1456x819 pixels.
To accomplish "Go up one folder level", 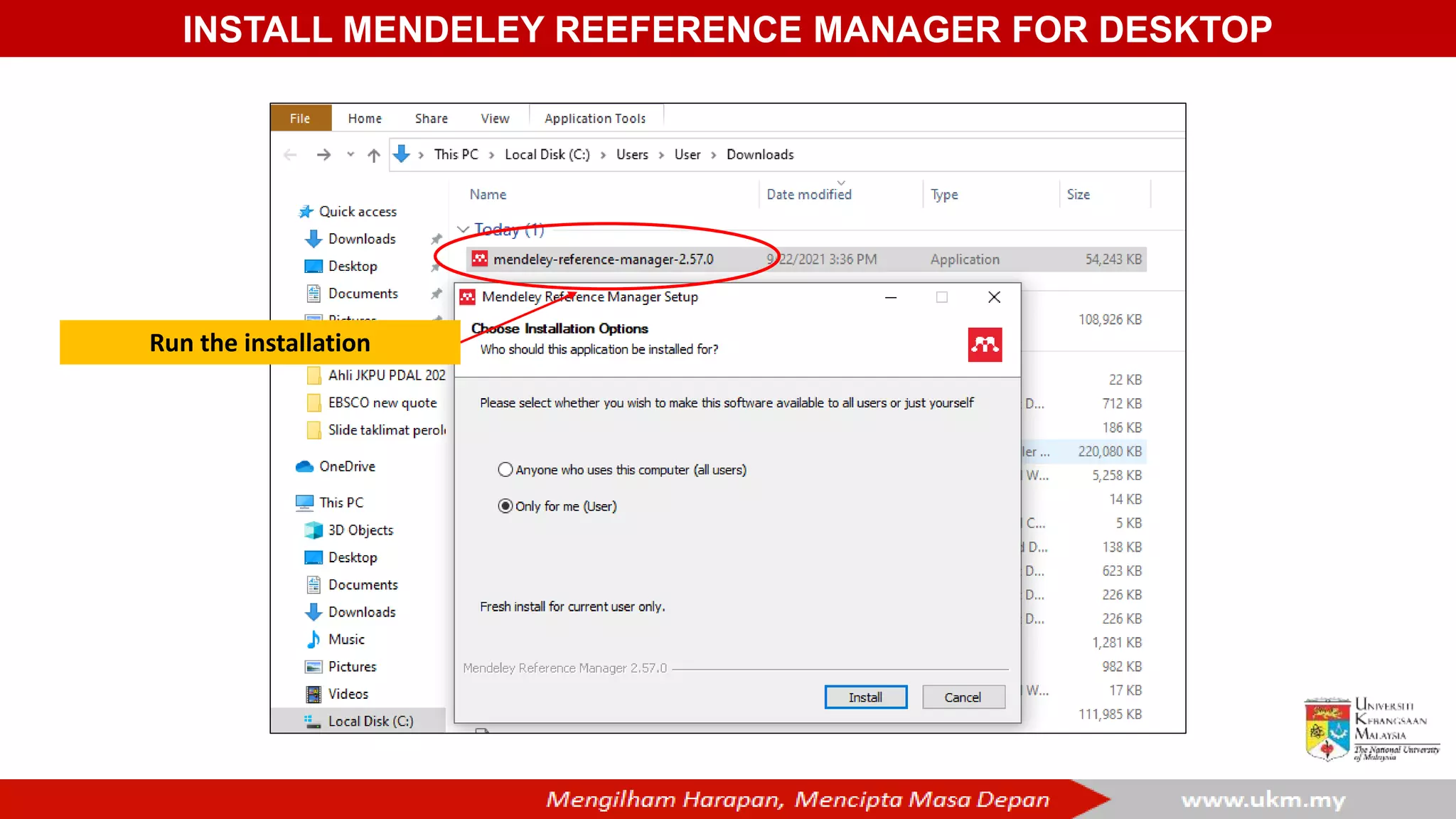I will click(374, 155).
